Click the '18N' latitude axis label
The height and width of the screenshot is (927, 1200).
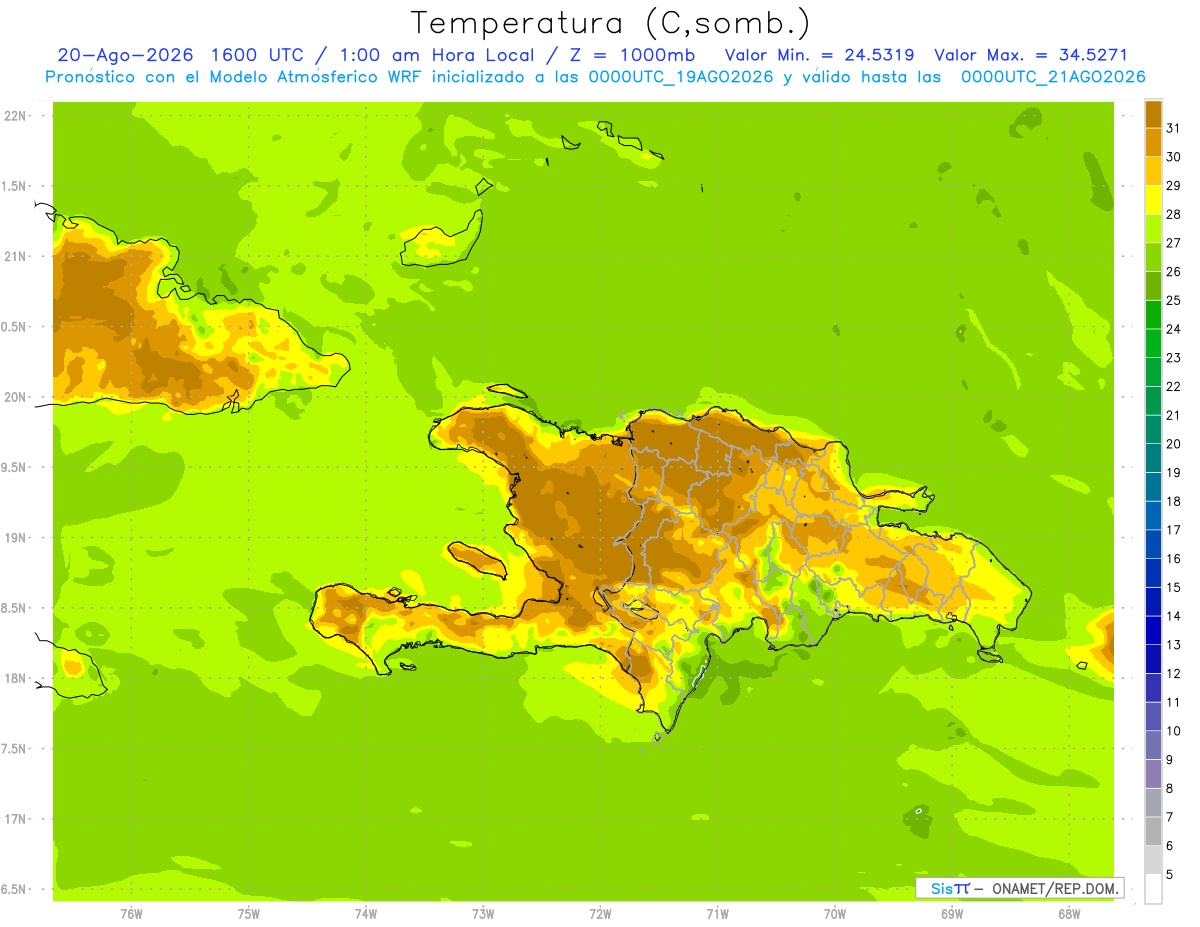click(x=16, y=678)
